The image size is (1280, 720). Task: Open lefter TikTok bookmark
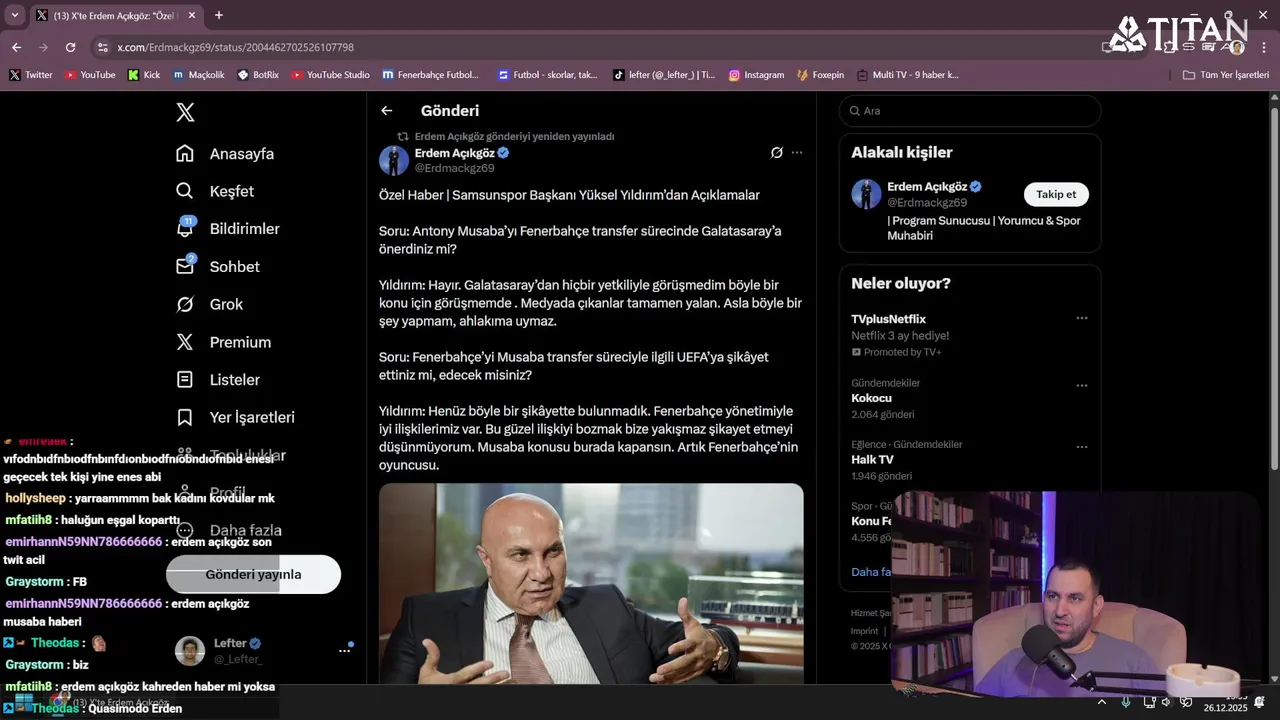pyautogui.click(x=664, y=75)
